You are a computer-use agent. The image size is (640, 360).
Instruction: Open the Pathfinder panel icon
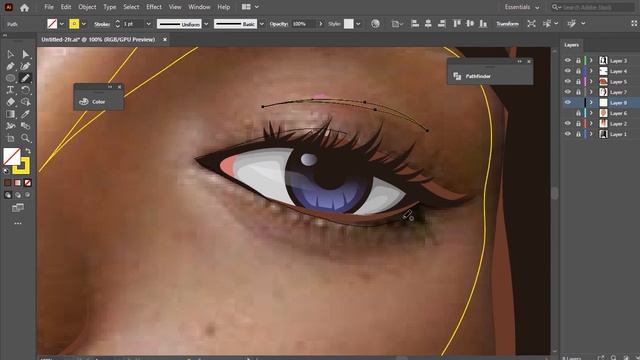(457, 76)
